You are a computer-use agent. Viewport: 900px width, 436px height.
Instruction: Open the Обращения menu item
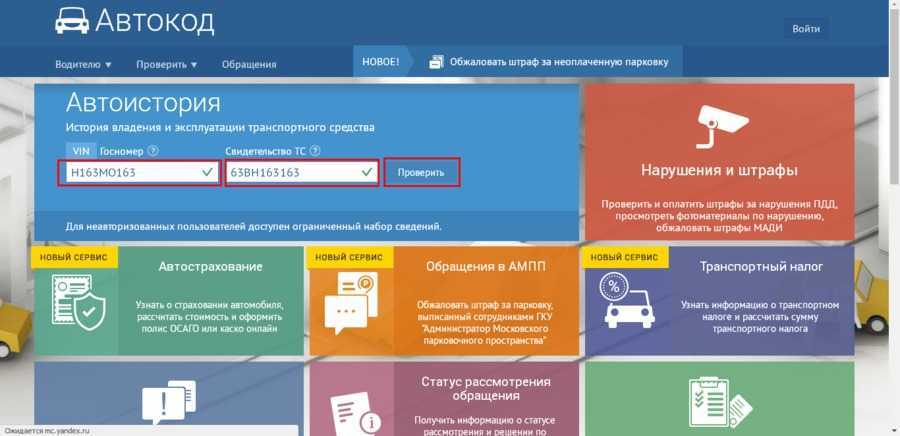click(x=249, y=65)
